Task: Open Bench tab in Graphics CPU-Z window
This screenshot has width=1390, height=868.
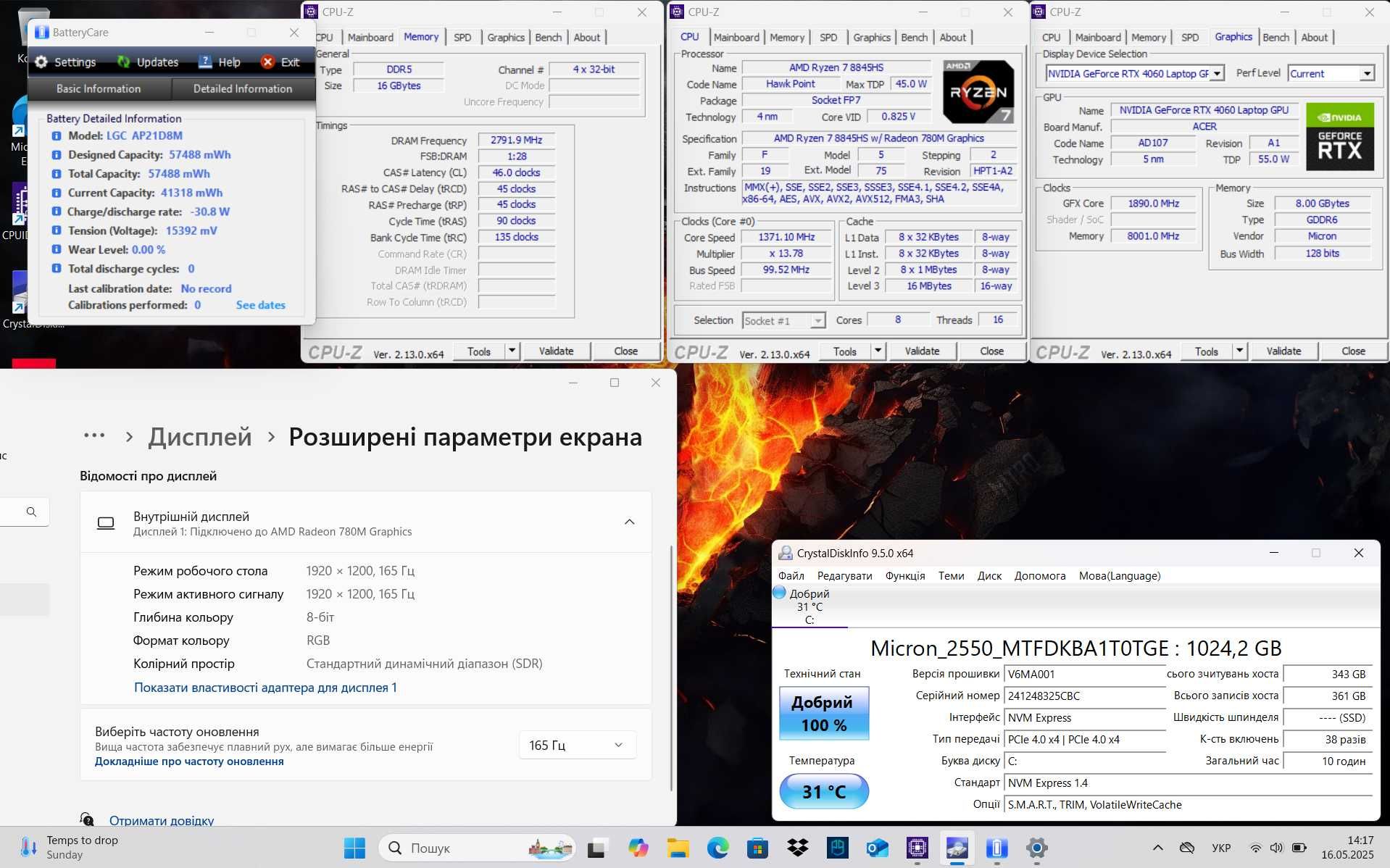Action: coord(1275,37)
